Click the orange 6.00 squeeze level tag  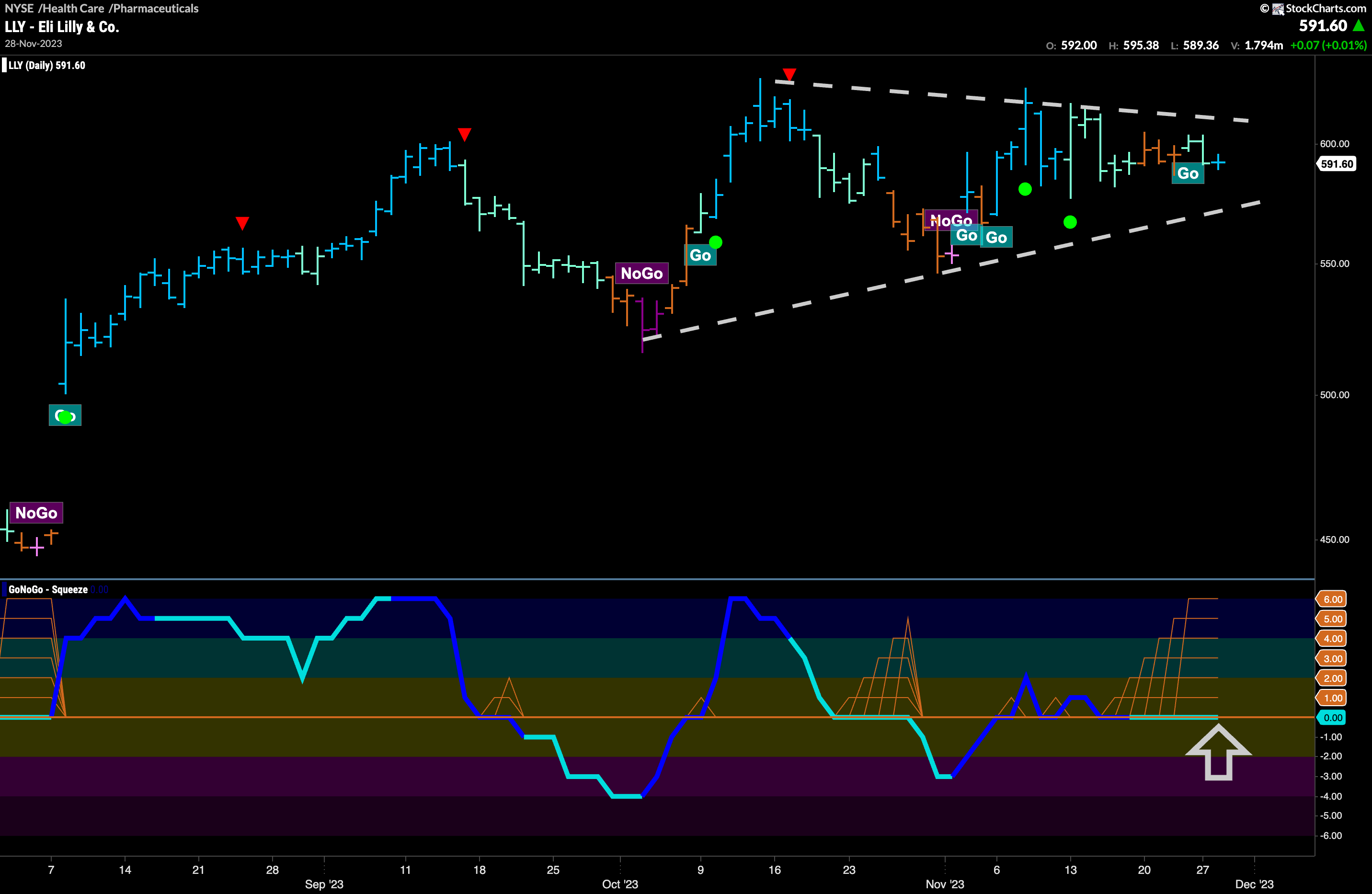click(x=1332, y=599)
